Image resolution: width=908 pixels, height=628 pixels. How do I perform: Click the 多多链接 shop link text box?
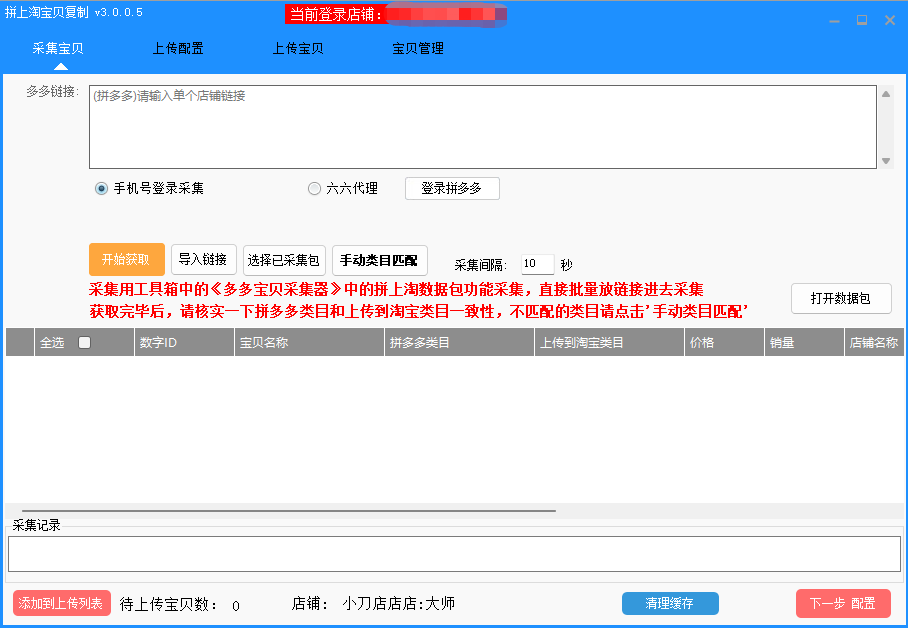pos(482,127)
